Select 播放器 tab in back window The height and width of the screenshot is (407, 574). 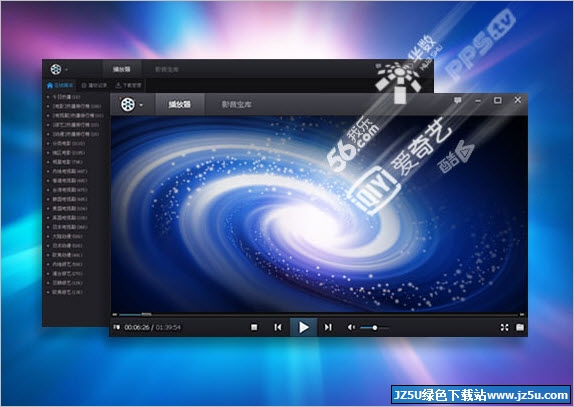(x=122, y=69)
